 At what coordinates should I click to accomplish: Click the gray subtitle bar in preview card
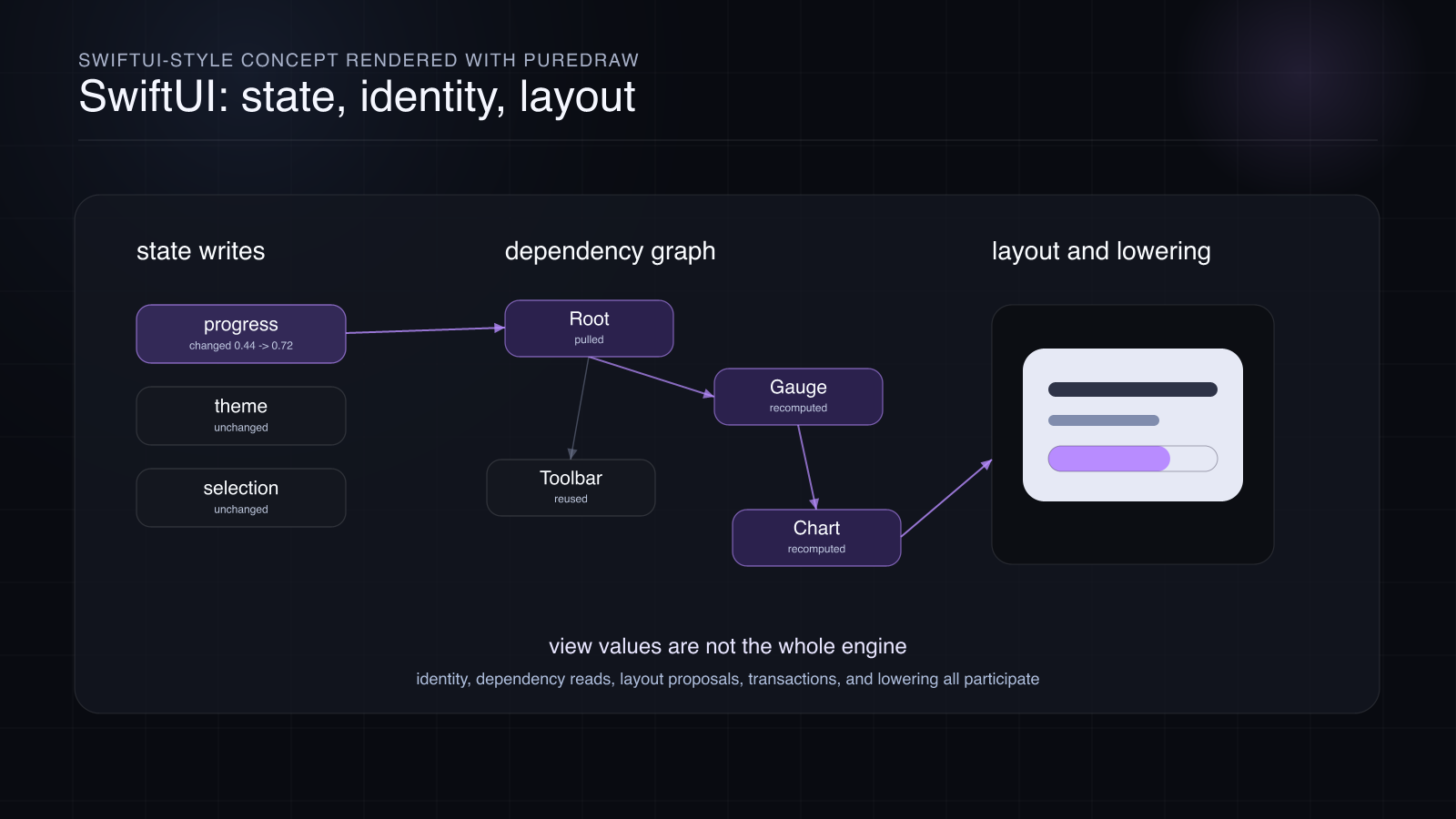click(x=1104, y=420)
